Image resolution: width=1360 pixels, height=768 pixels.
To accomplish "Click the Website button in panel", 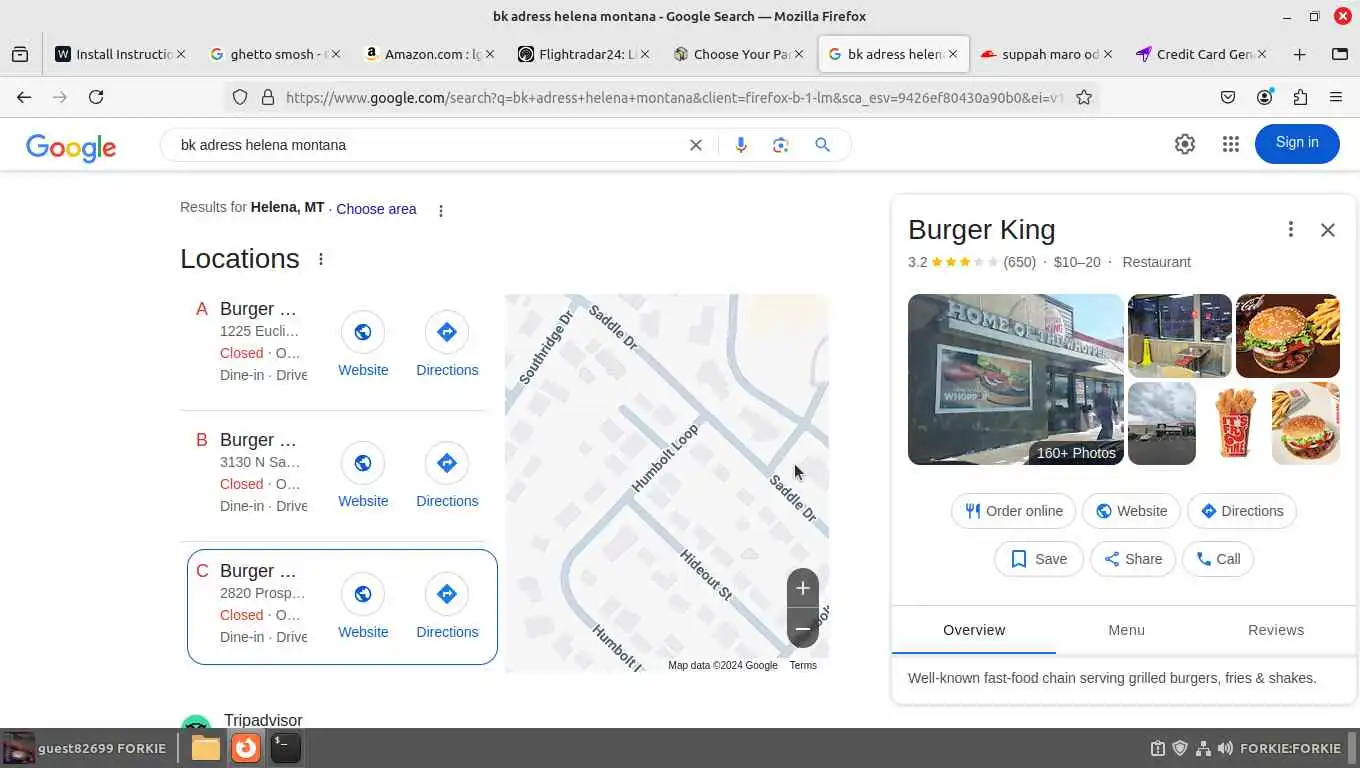I will [1131, 511].
